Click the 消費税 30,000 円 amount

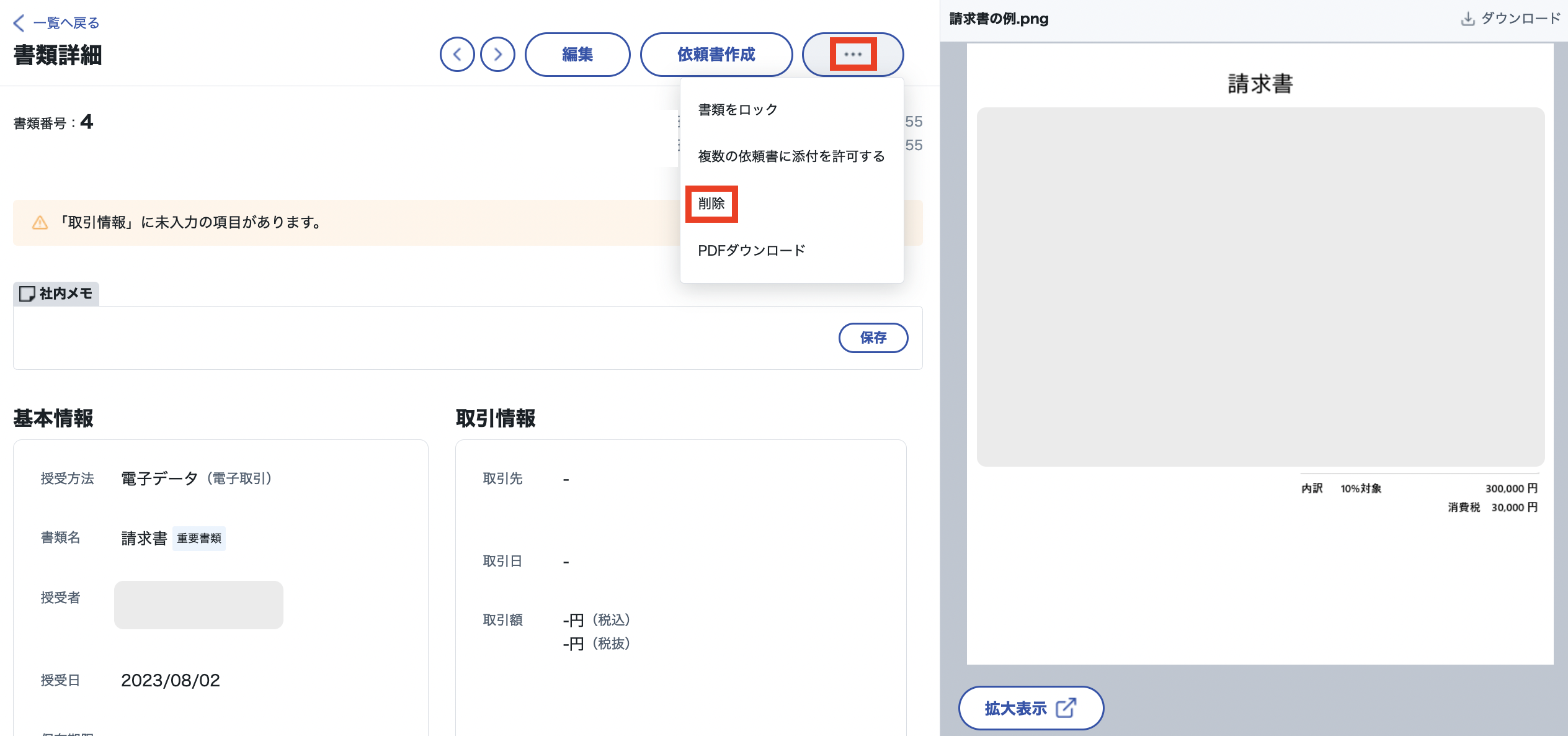pyautogui.click(x=1492, y=508)
